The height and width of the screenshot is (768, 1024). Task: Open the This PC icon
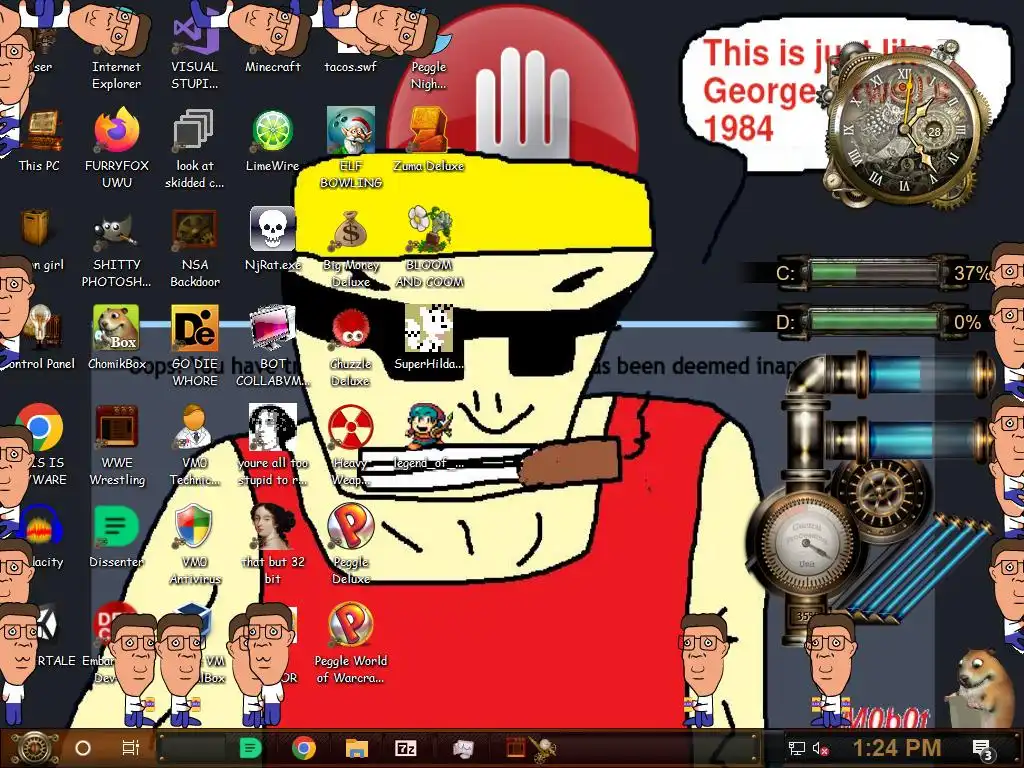(39, 140)
